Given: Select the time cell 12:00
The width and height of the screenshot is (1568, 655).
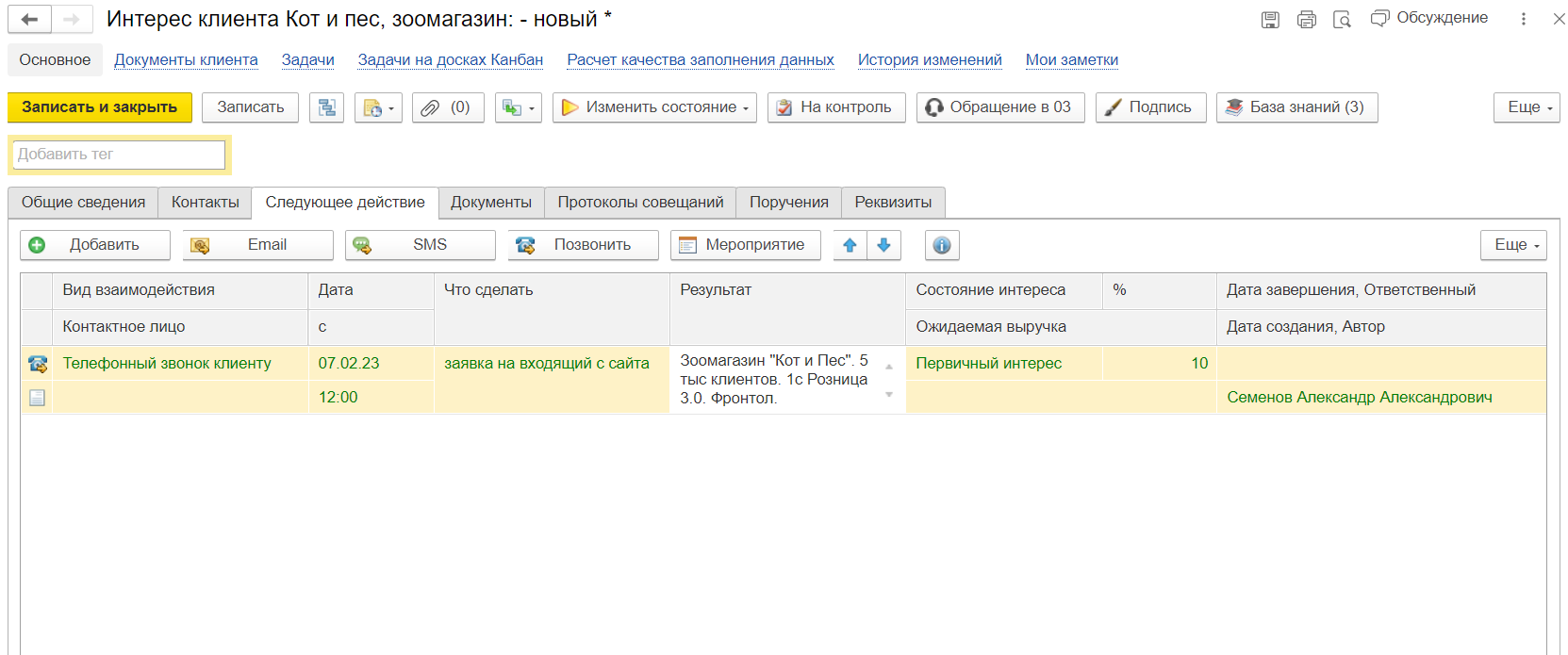Looking at the screenshot, I should [371, 398].
